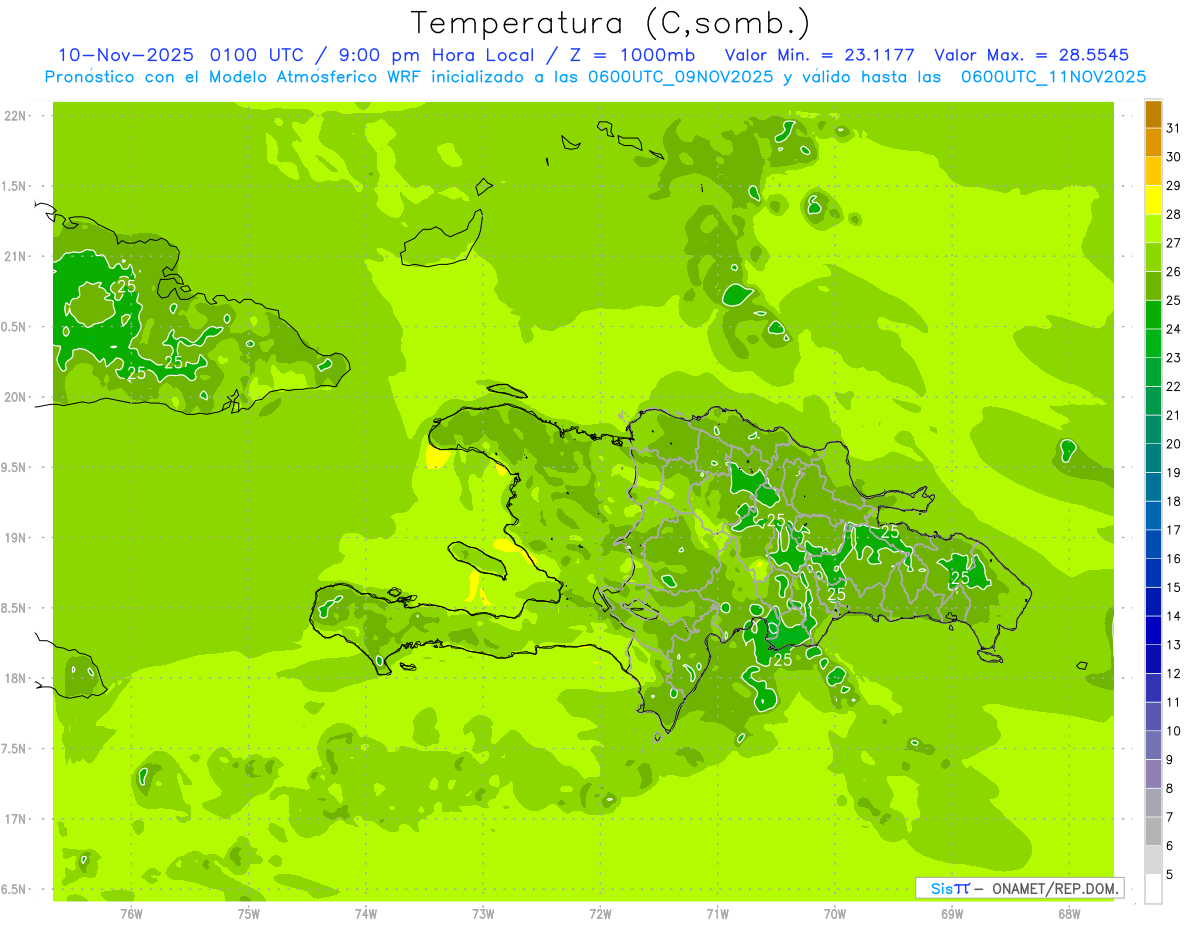Click the "20N" latitude axis label

tap(16, 397)
